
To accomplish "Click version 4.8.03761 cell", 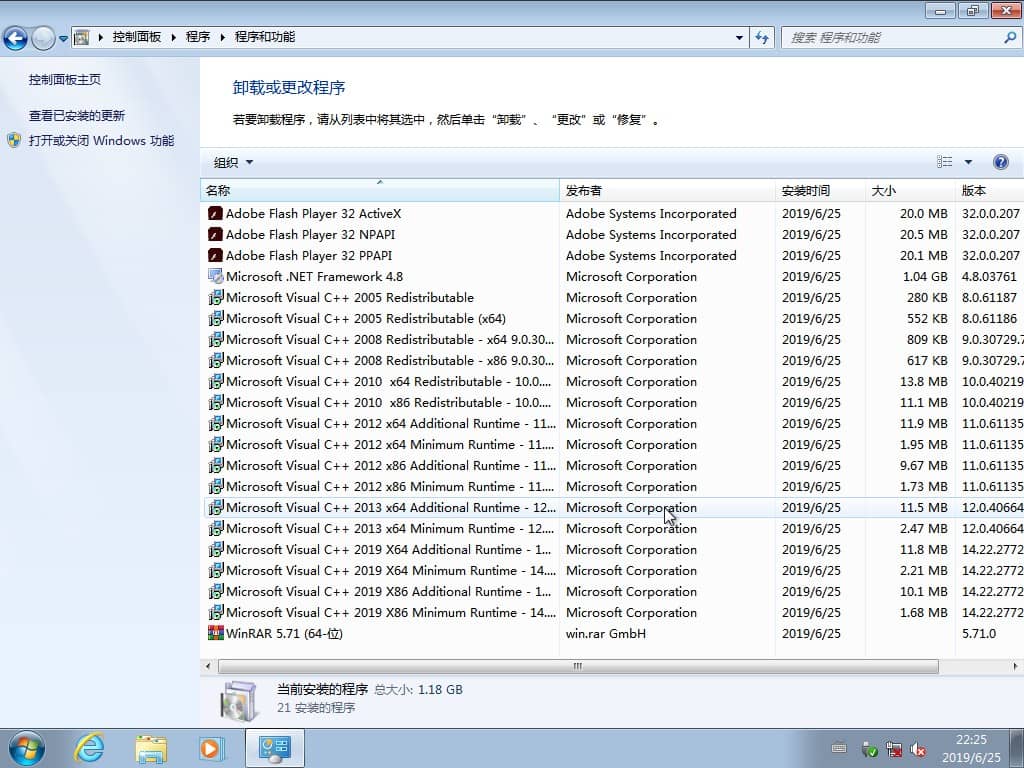I will 989,276.
